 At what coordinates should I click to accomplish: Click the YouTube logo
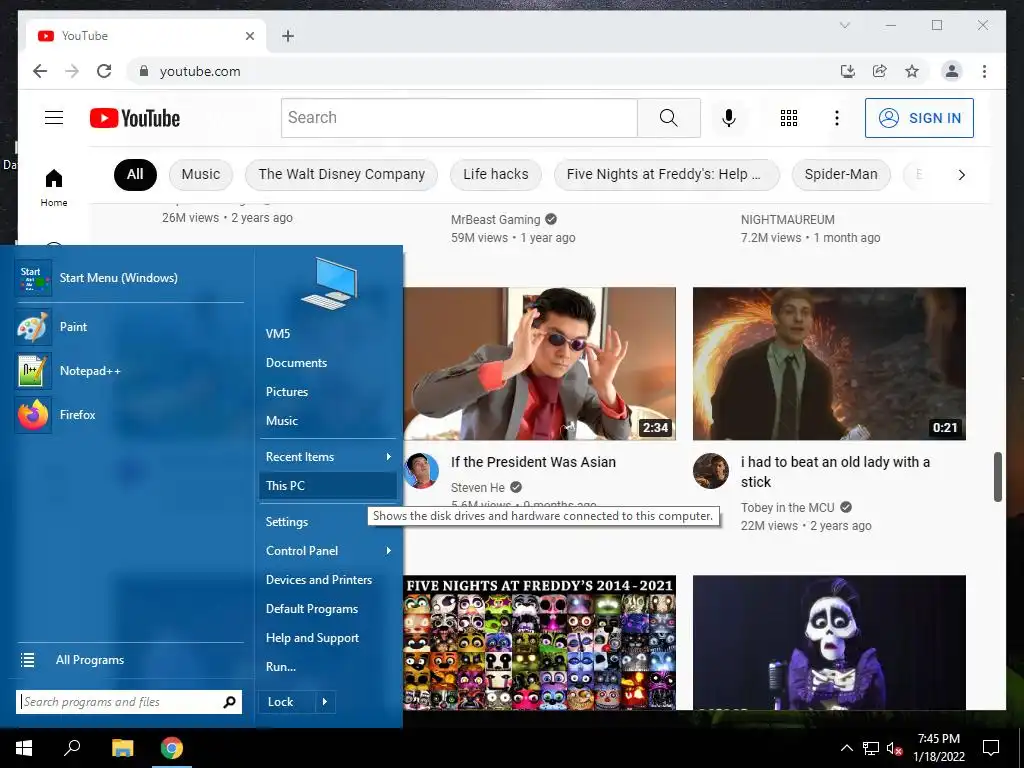[x=135, y=118]
